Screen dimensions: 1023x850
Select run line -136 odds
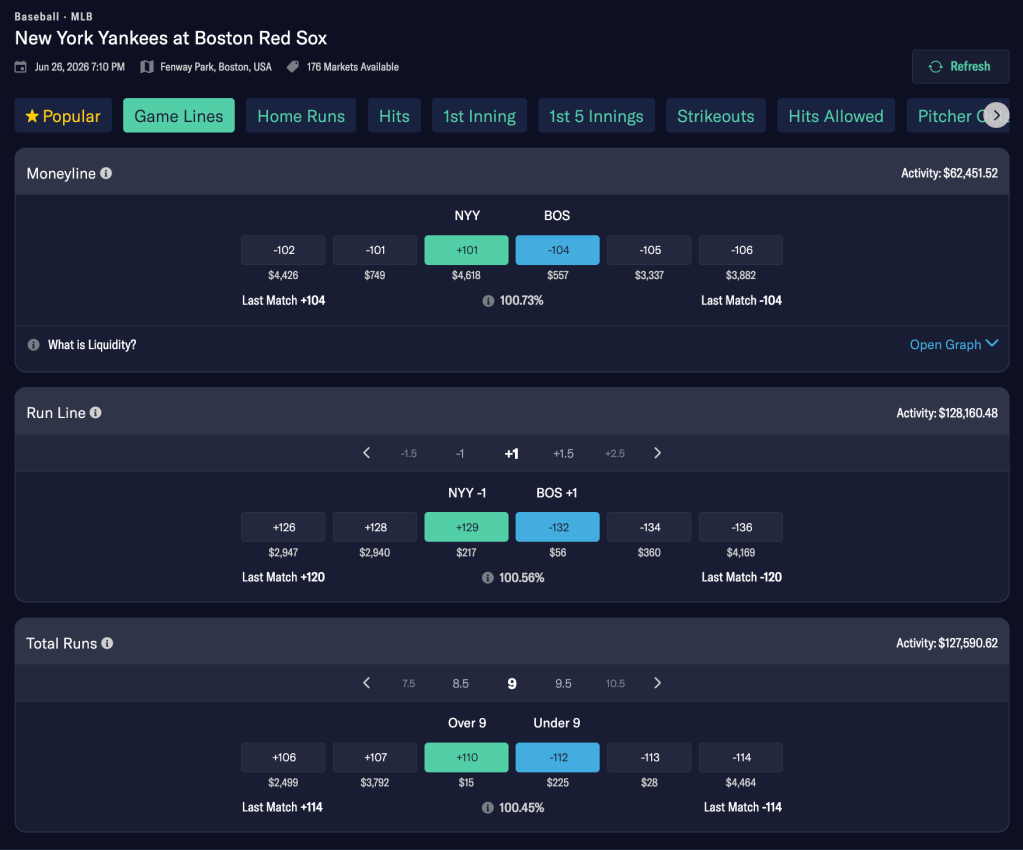pos(741,527)
